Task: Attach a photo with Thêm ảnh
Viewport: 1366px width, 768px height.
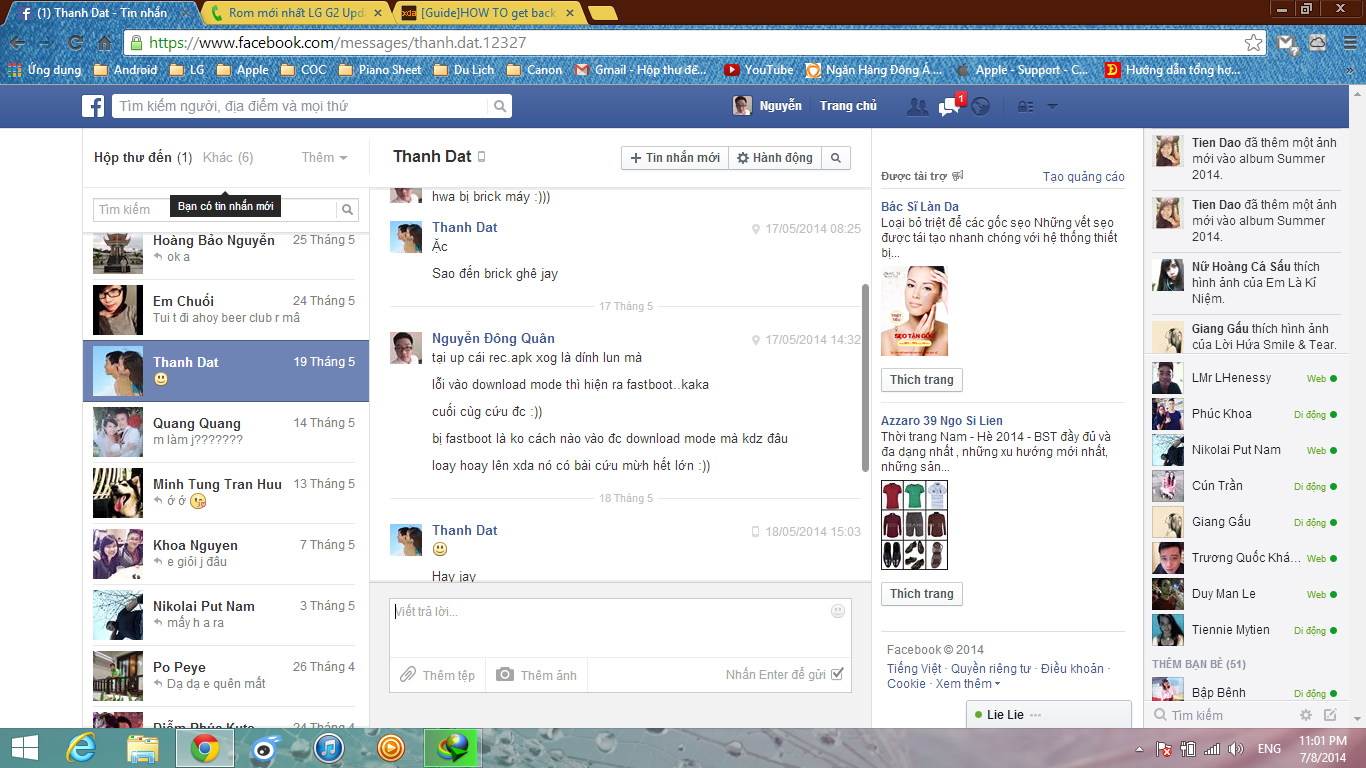Action: click(537, 675)
